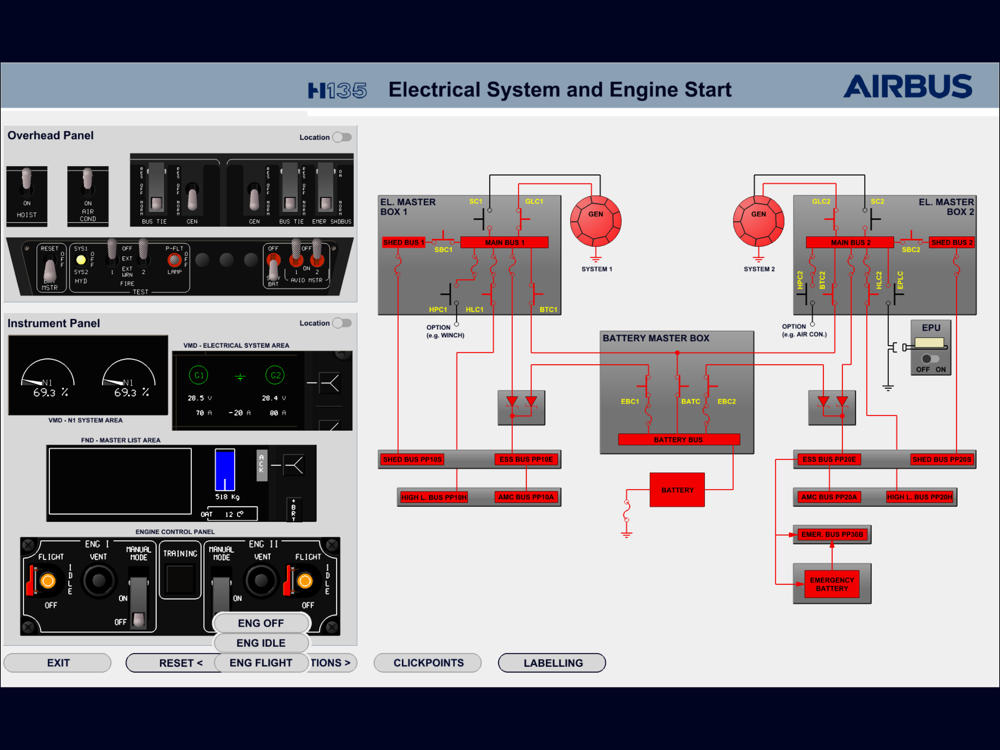This screenshot has height=750, width=1000.
Task: Click the SHED BUS PP10S bar
Action: [413, 459]
